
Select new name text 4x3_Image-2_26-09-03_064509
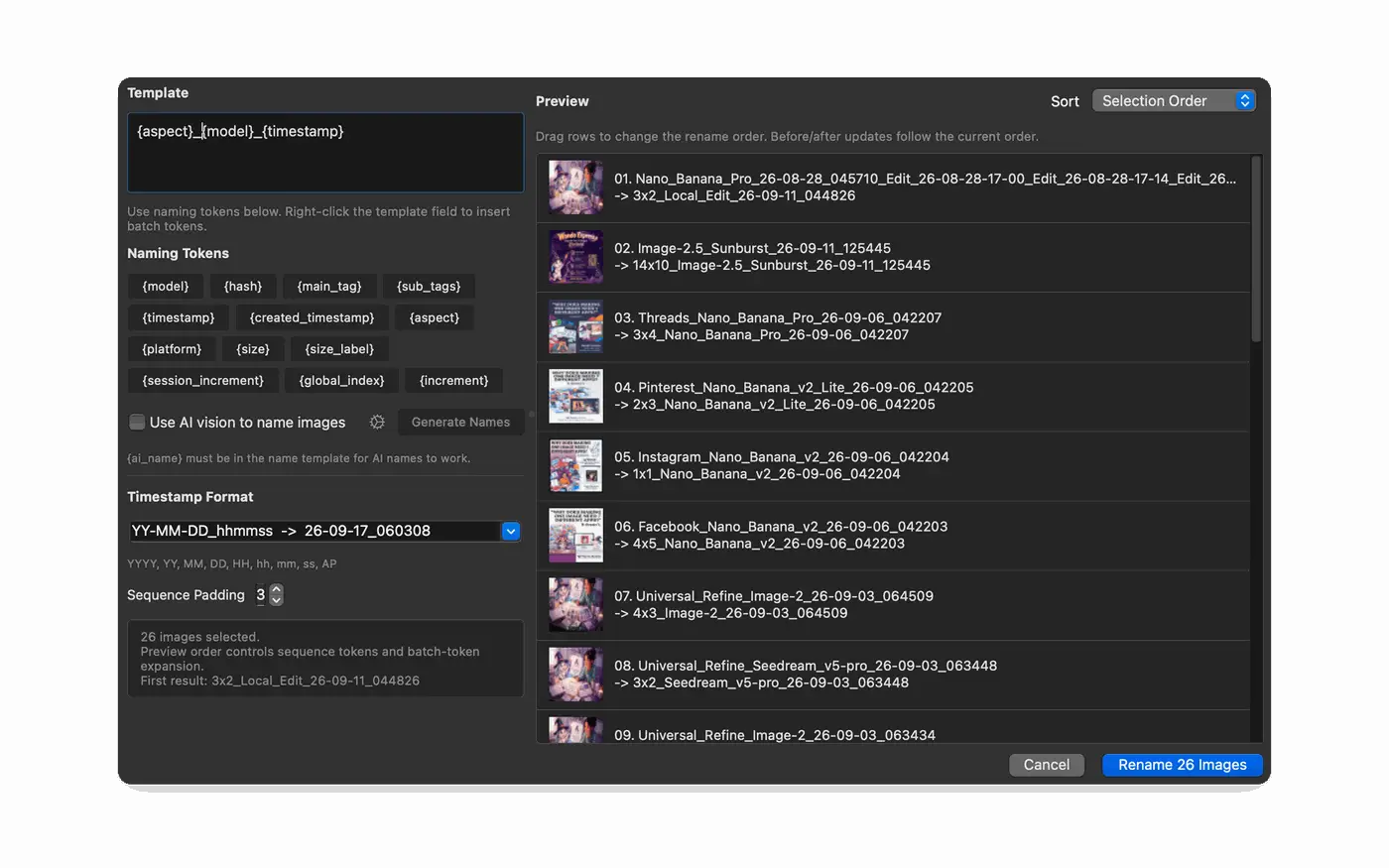[740, 613]
